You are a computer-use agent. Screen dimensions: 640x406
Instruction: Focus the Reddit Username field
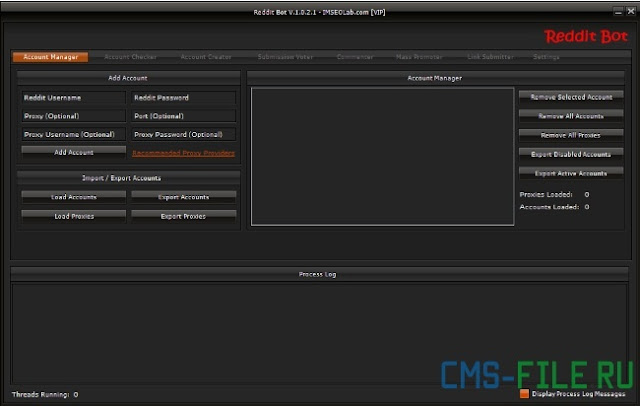pyautogui.click(x=73, y=98)
